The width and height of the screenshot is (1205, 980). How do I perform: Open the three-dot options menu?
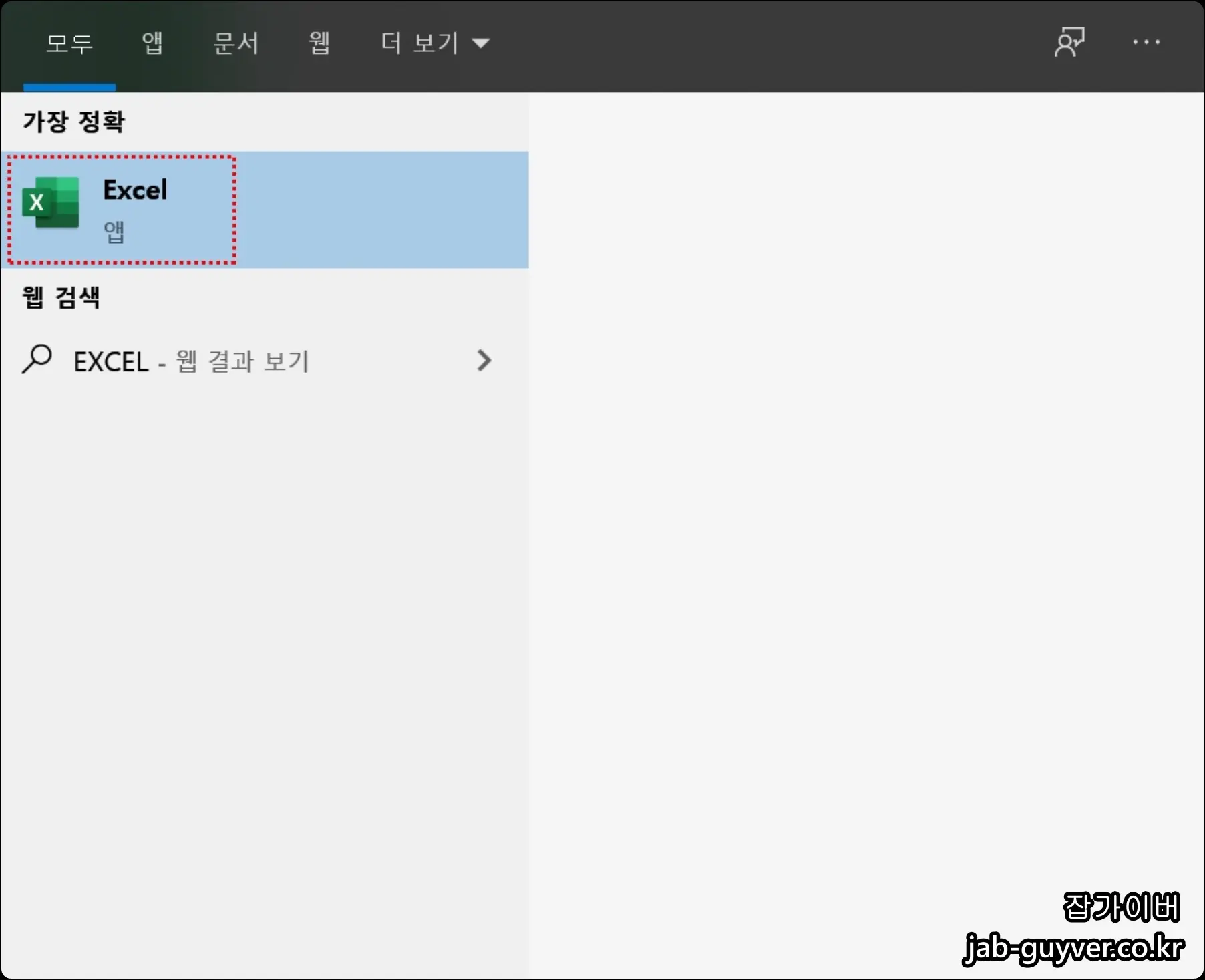tap(1146, 43)
